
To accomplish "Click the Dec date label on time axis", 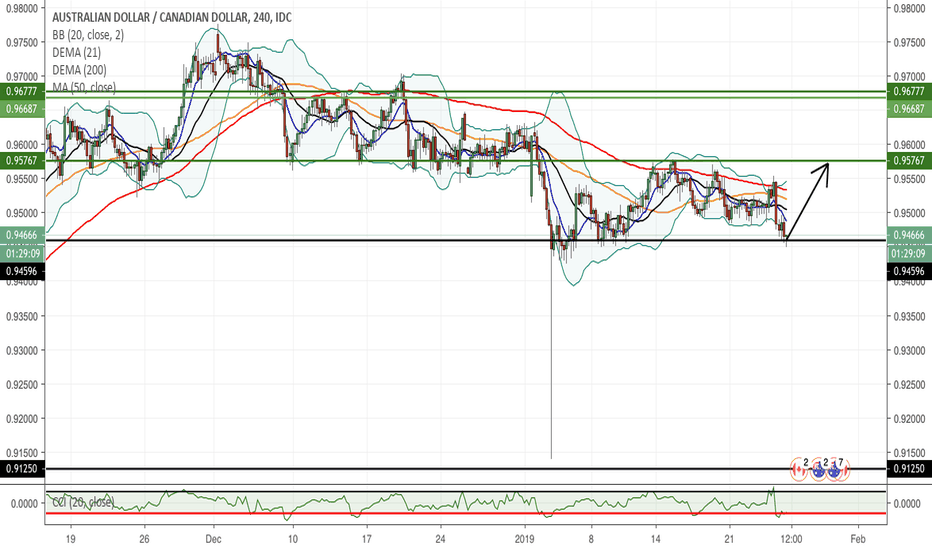I will coord(213,539).
